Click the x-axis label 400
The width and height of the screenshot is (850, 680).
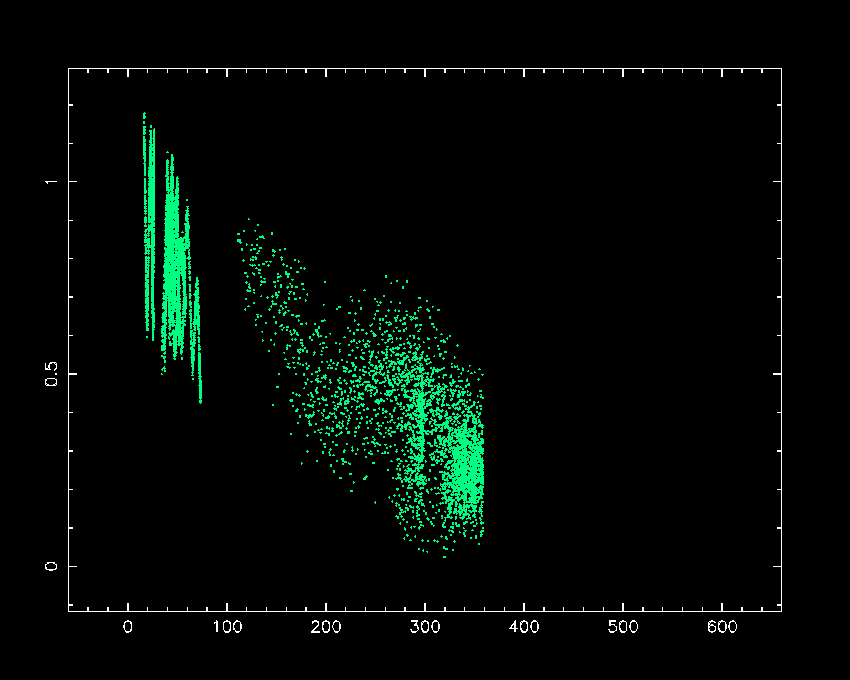point(524,627)
